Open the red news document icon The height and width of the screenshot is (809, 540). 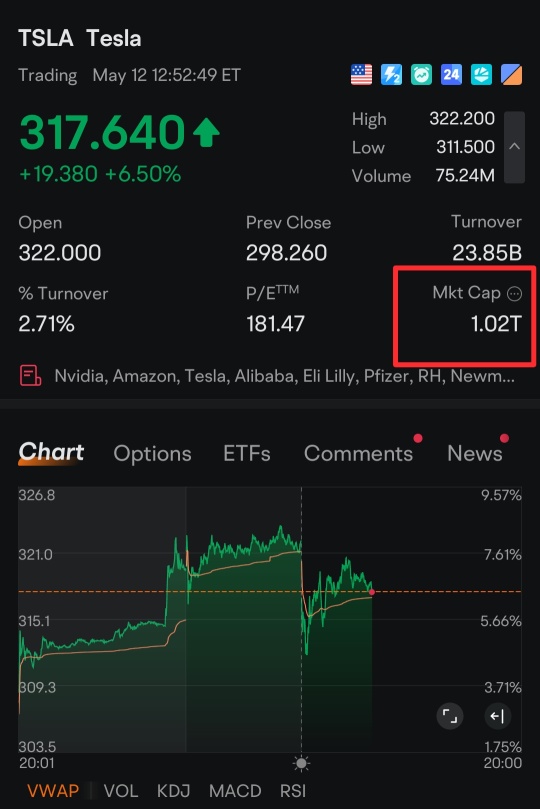click(x=30, y=376)
